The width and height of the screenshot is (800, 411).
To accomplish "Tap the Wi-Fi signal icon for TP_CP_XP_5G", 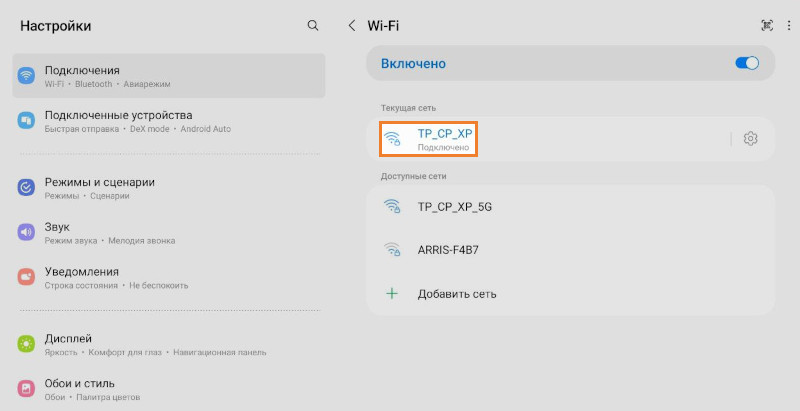I will coord(393,207).
